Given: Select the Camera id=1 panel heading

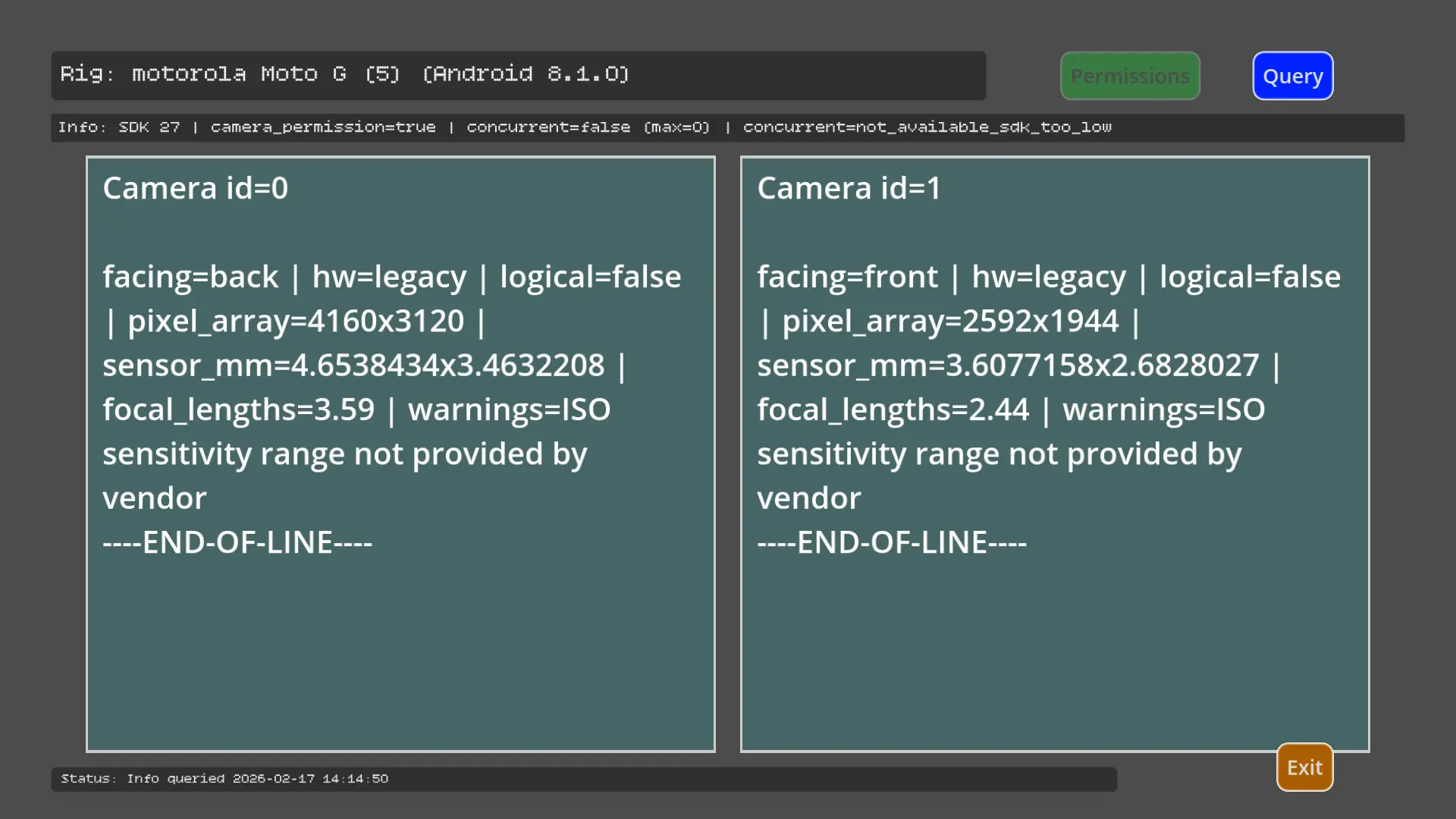Looking at the screenshot, I should (849, 188).
